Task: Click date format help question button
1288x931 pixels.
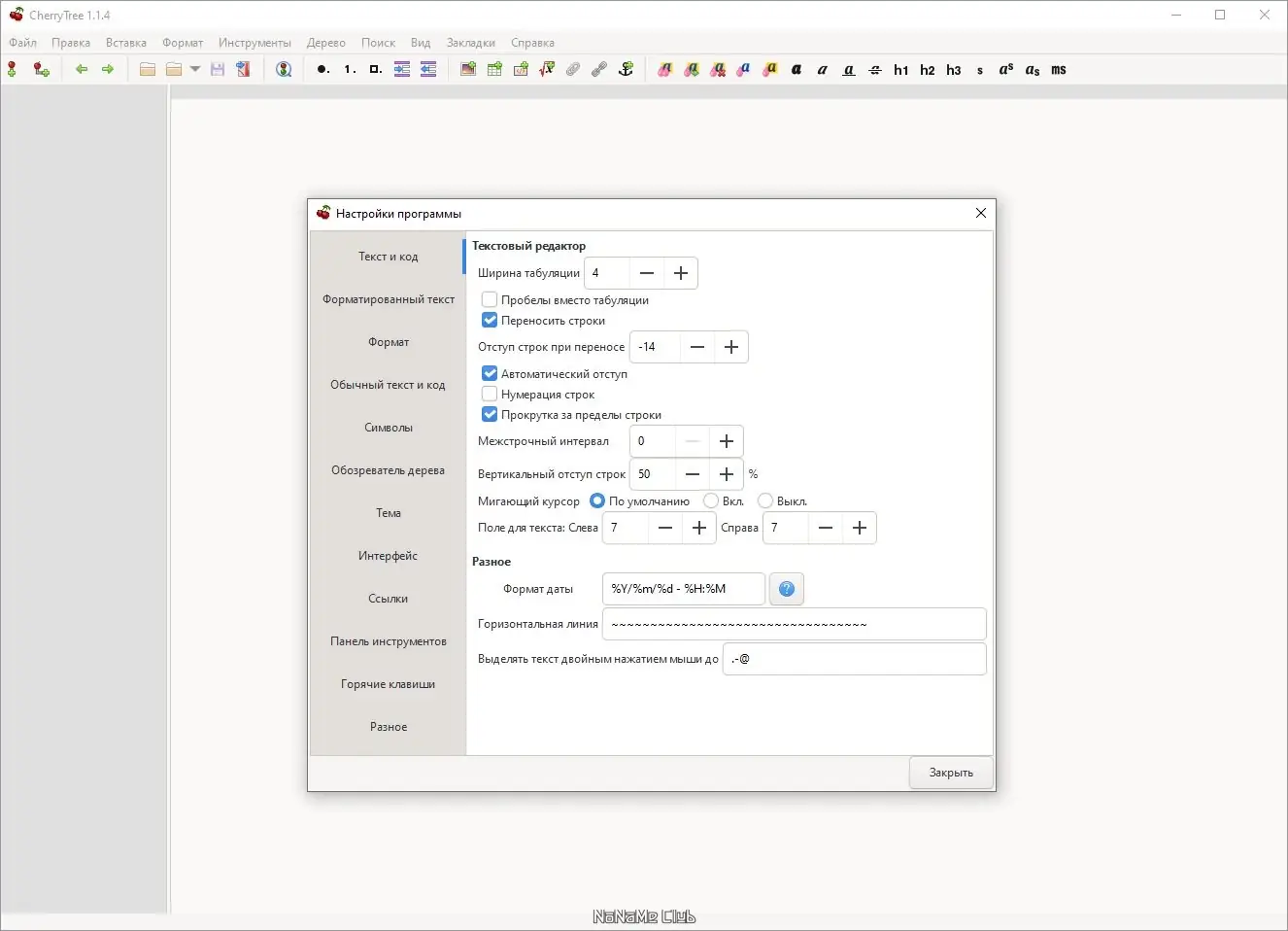Action: click(x=787, y=589)
